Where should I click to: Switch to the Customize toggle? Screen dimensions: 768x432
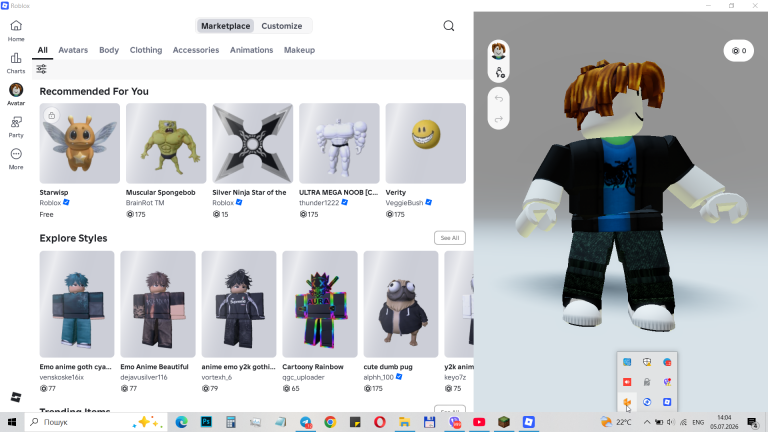(x=282, y=26)
